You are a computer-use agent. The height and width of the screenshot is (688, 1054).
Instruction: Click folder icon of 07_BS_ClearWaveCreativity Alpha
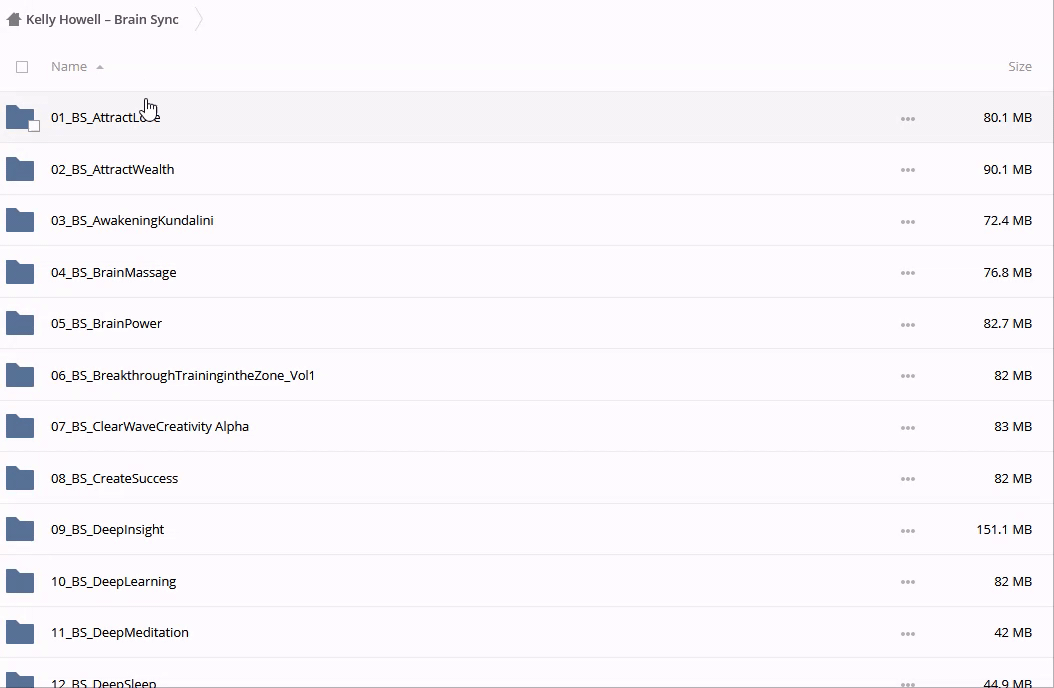[x=20, y=426]
